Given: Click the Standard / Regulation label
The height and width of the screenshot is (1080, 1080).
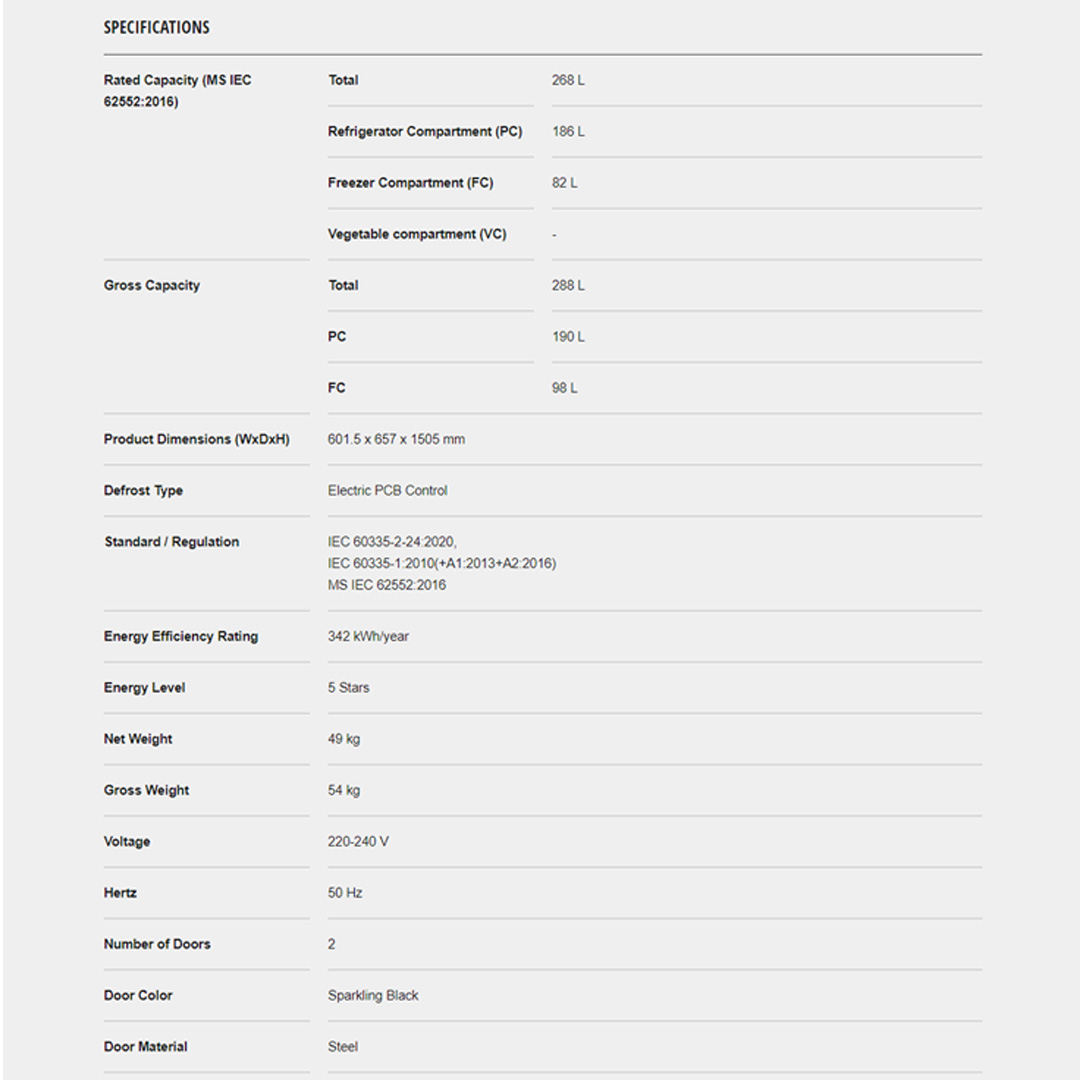Looking at the screenshot, I should (171, 542).
